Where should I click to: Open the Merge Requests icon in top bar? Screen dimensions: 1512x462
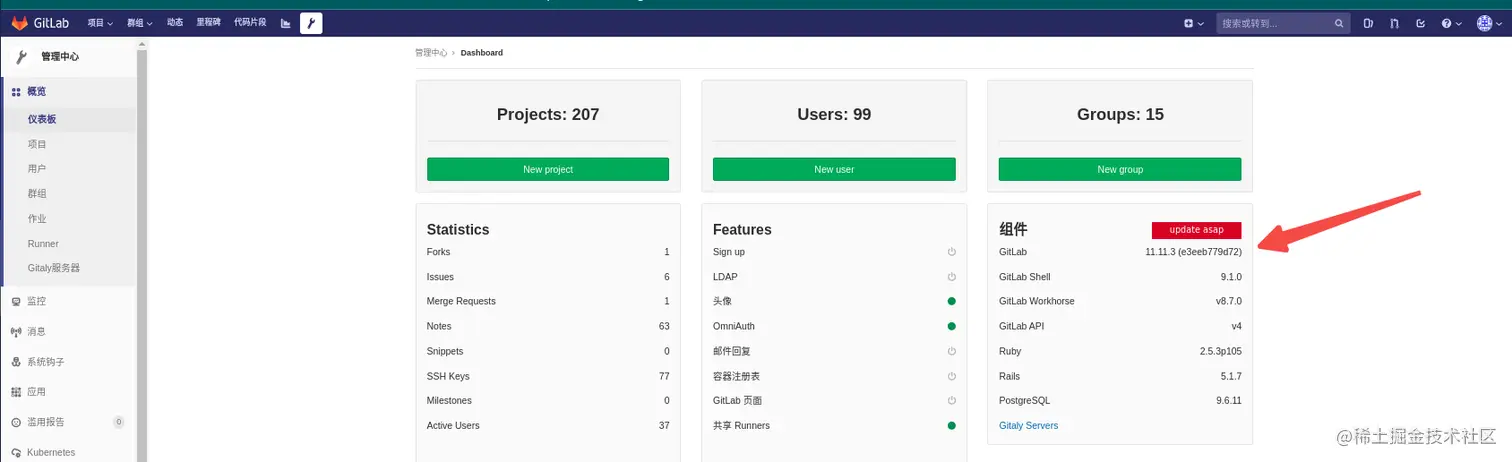pyautogui.click(x=1394, y=23)
